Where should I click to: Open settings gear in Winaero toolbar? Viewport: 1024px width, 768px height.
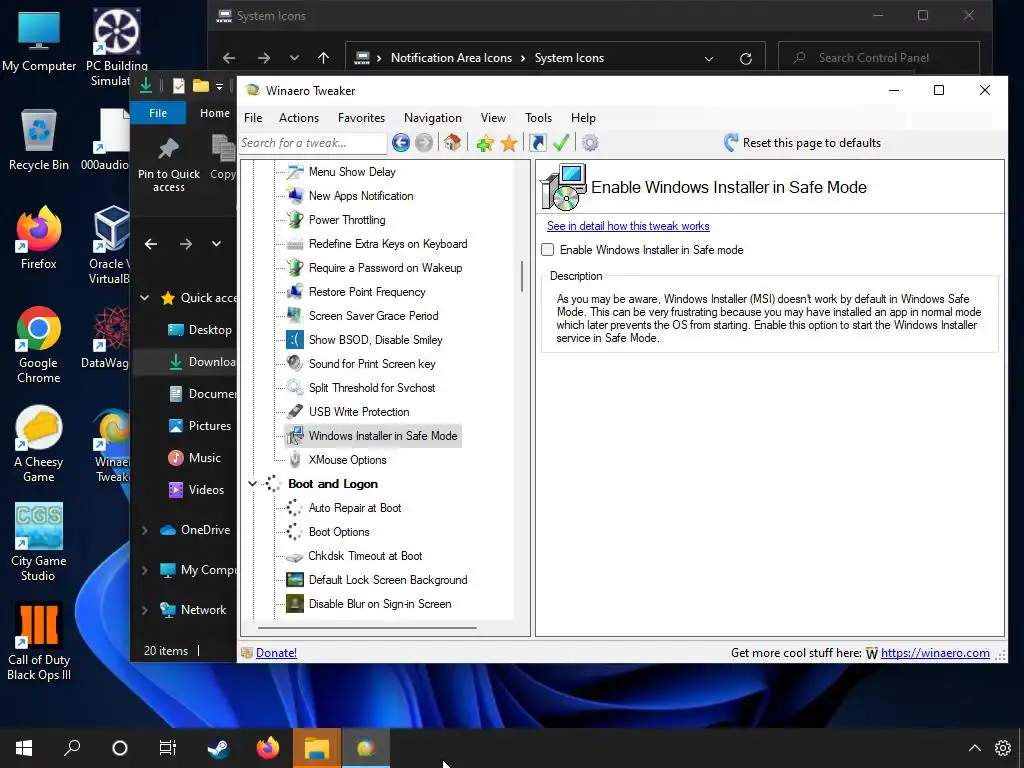[590, 142]
